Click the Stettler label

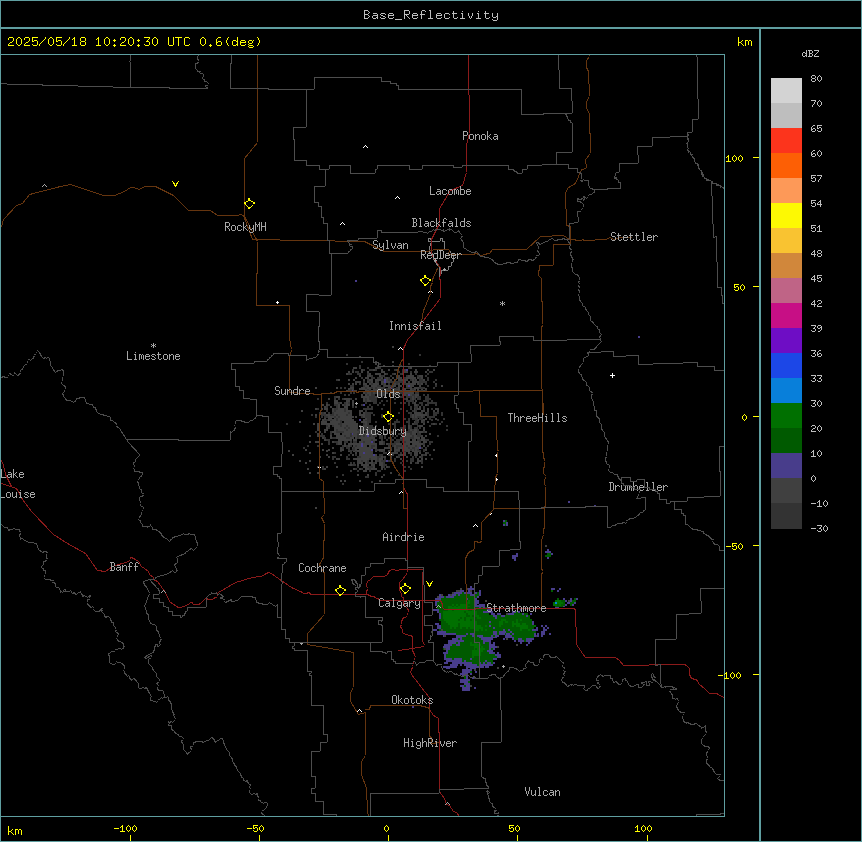634,237
